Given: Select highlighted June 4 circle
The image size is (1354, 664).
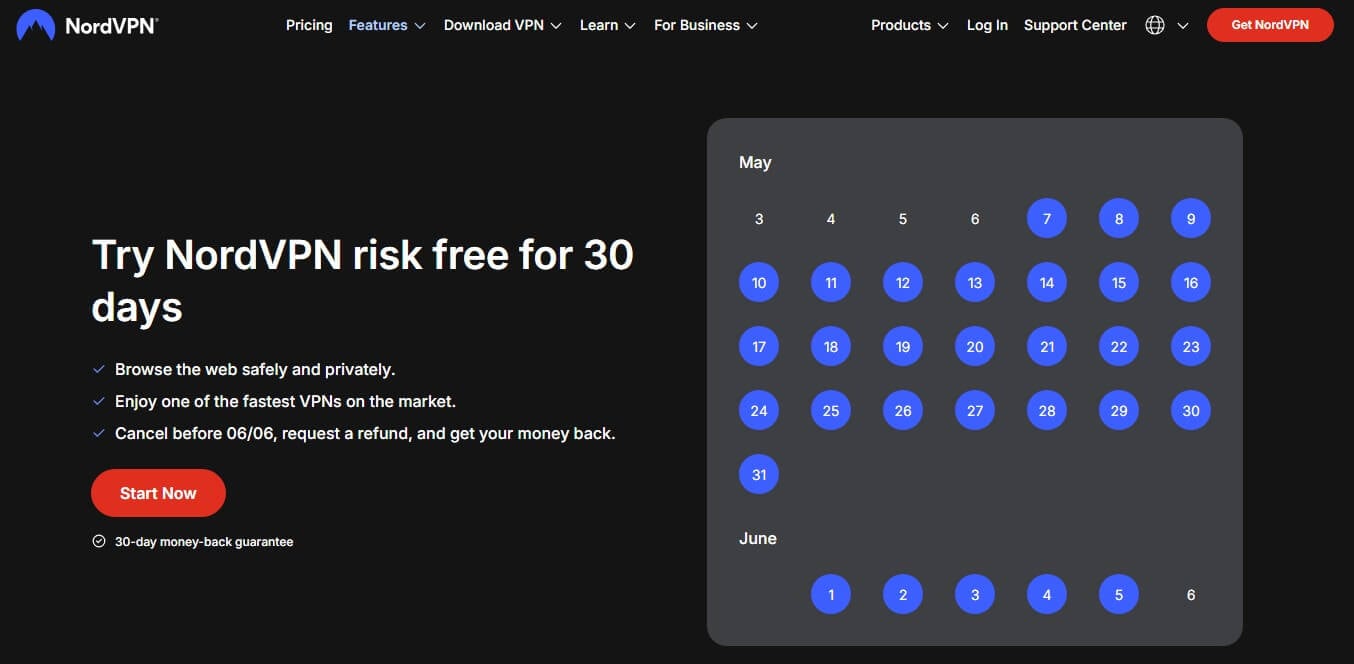Looking at the screenshot, I should coord(1047,594).
